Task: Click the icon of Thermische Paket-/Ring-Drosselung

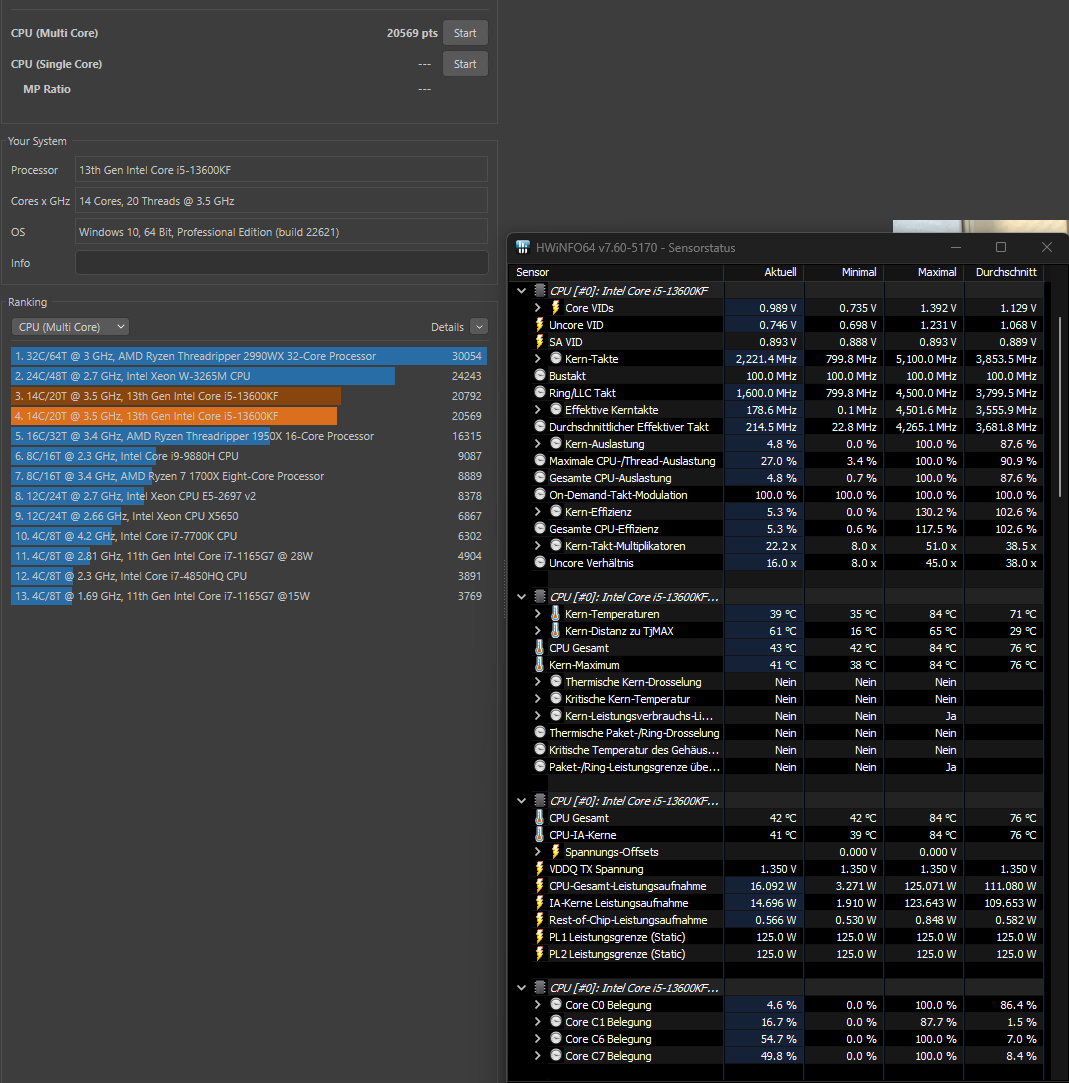Action: tap(540, 732)
